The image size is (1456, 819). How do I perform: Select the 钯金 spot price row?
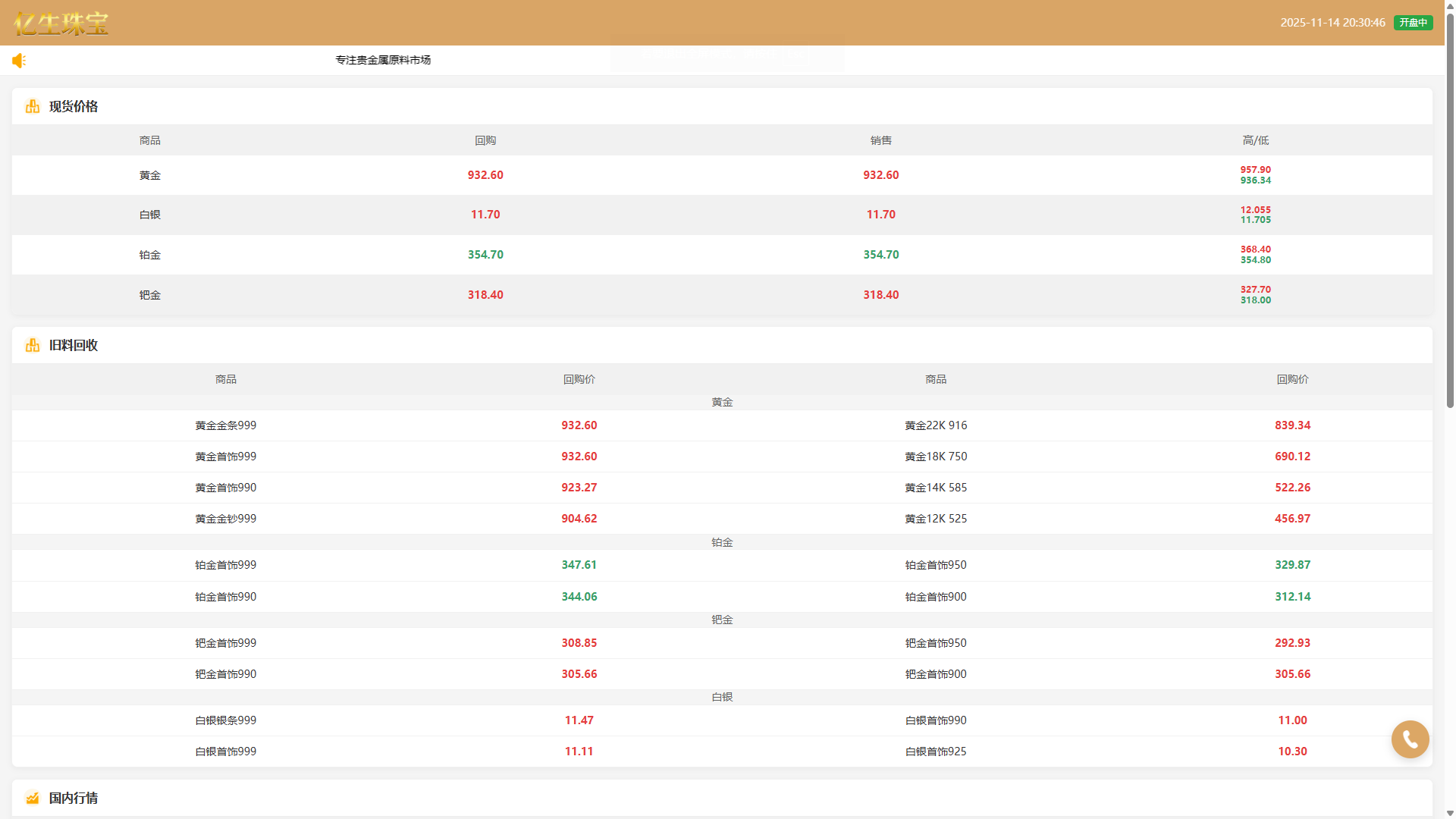click(149, 295)
